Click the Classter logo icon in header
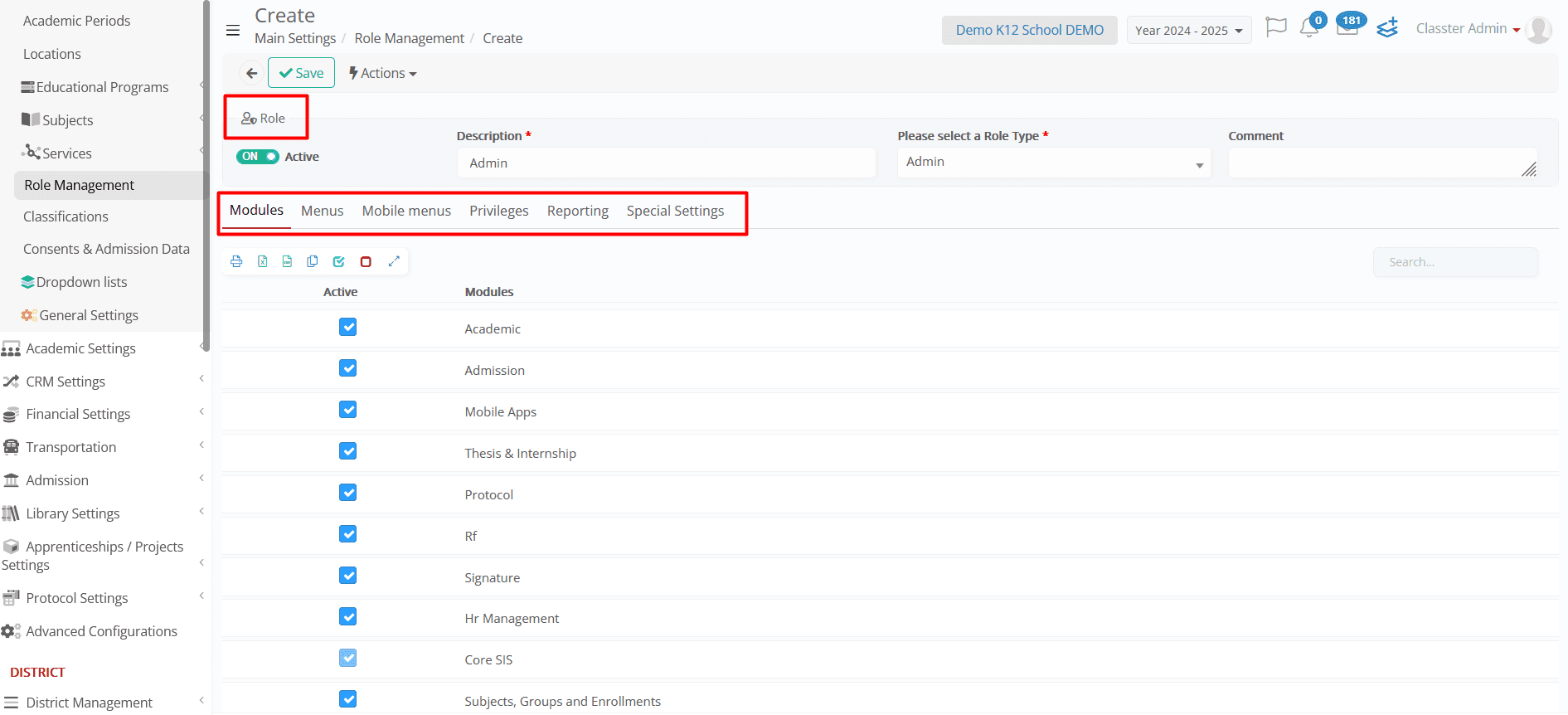Image resolution: width=1568 pixels, height=715 pixels. click(1387, 27)
